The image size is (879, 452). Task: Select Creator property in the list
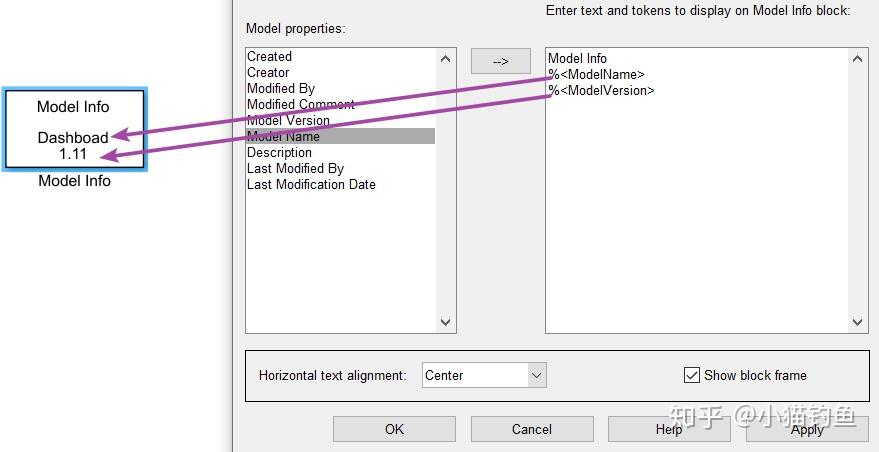(268, 73)
